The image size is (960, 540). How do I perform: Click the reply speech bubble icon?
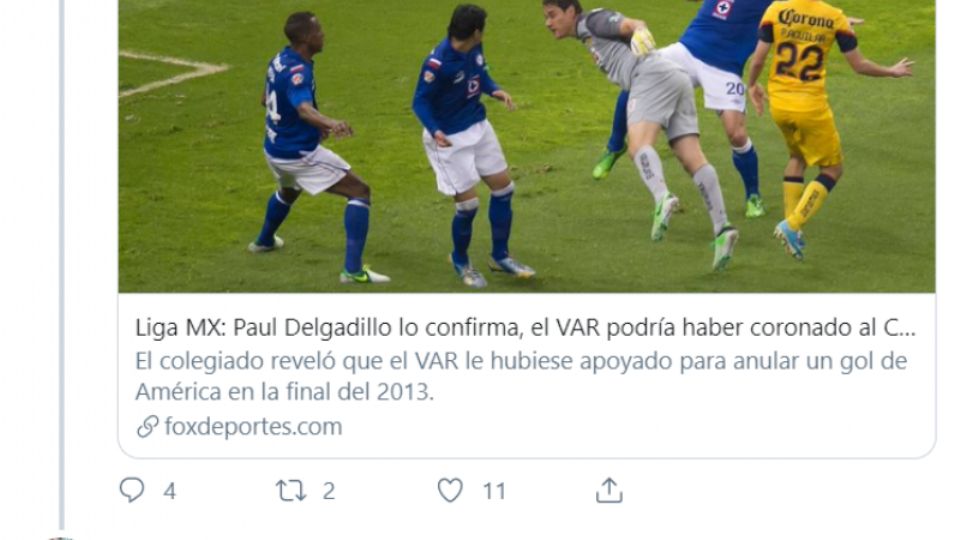(x=132, y=490)
